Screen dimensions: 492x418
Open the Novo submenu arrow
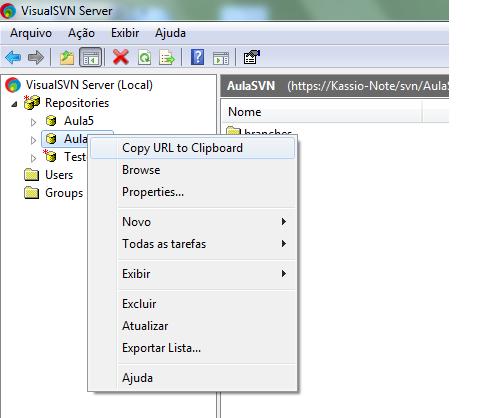point(283,222)
